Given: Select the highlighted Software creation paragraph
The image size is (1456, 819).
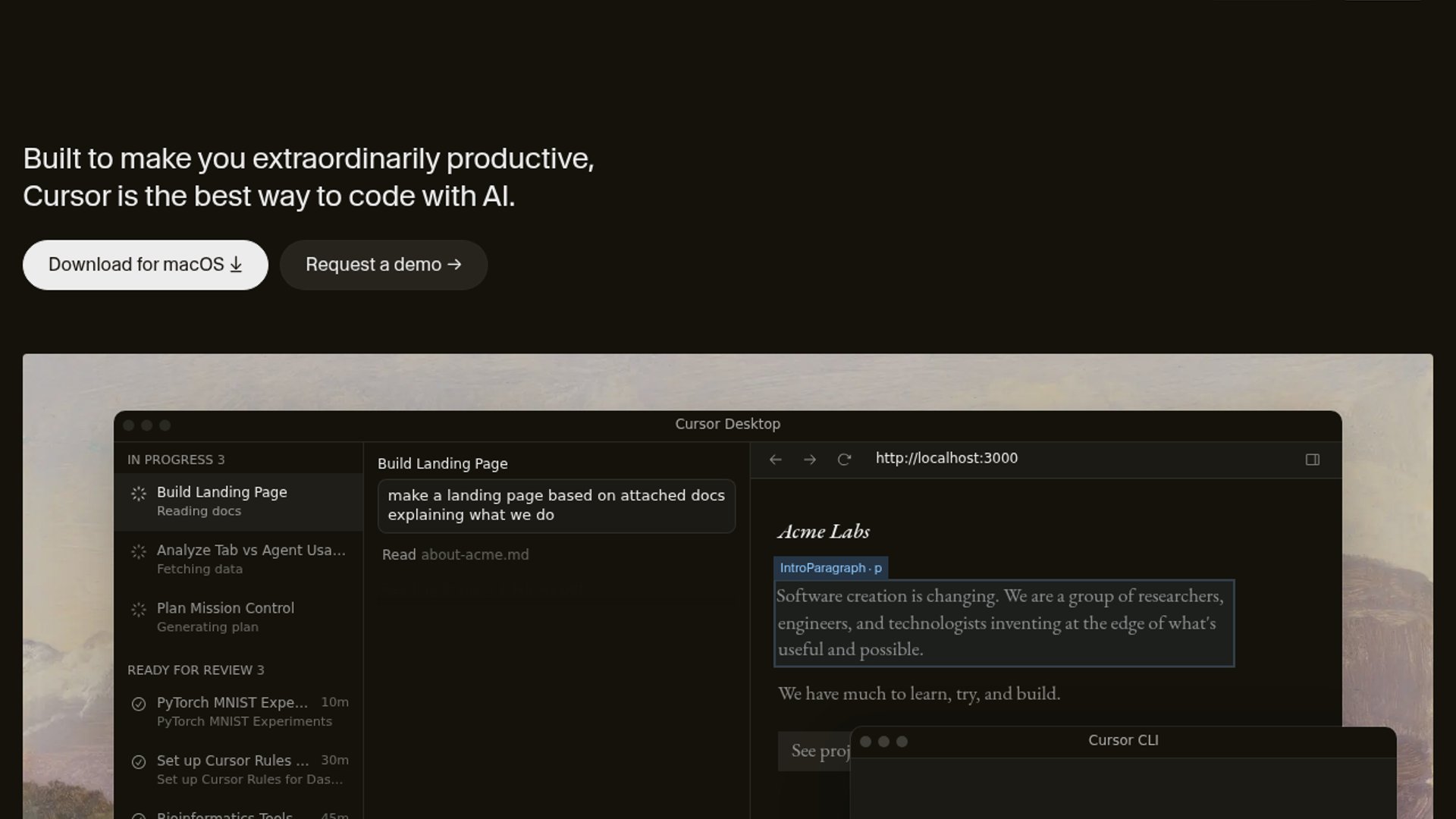Looking at the screenshot, I should coord(1004,623).
